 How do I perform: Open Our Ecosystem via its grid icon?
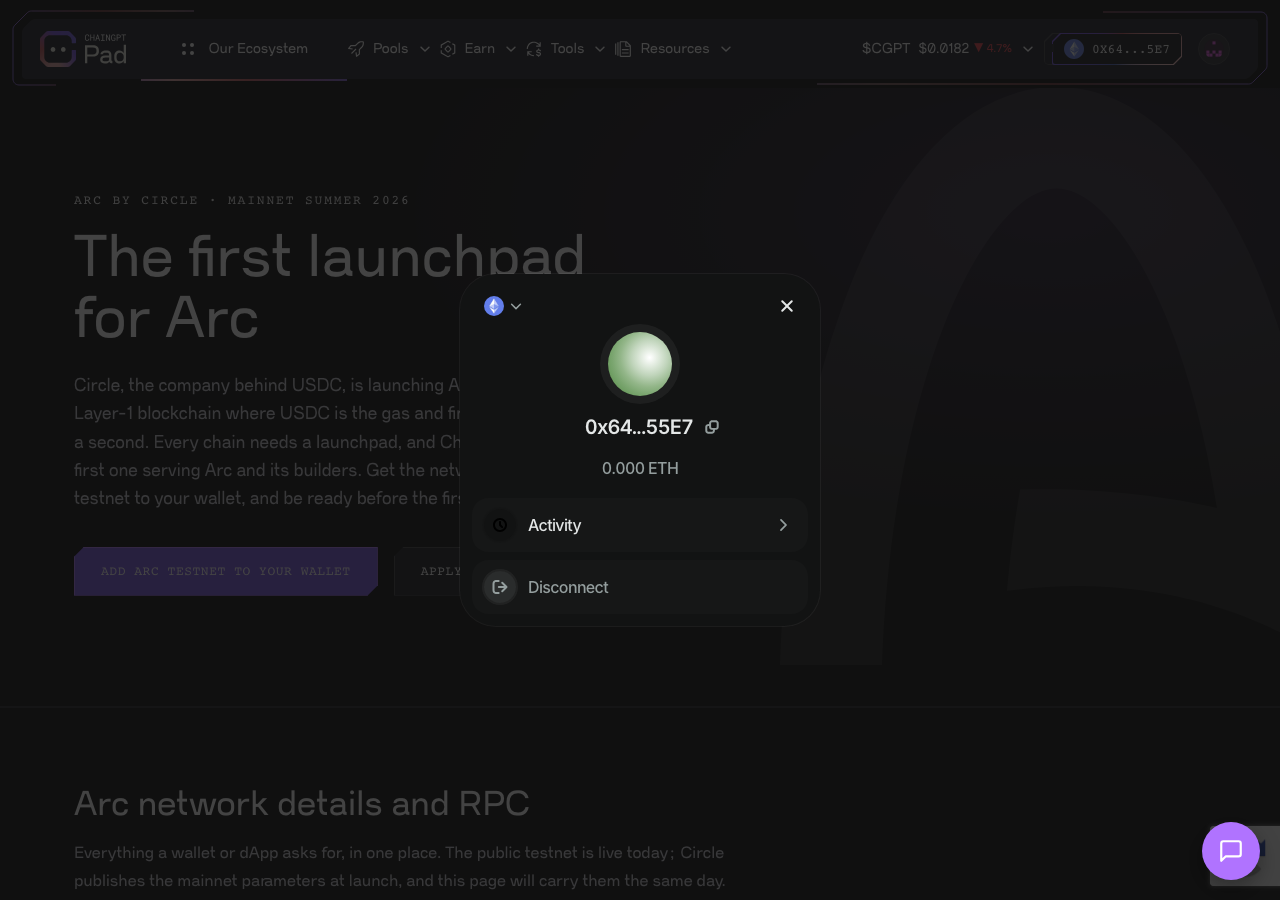(187, 49)
